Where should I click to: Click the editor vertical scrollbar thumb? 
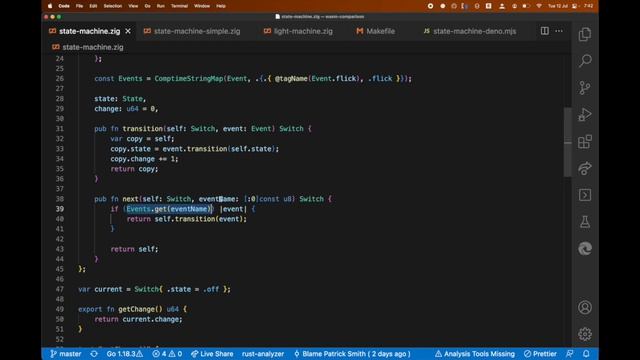point(568,142)
